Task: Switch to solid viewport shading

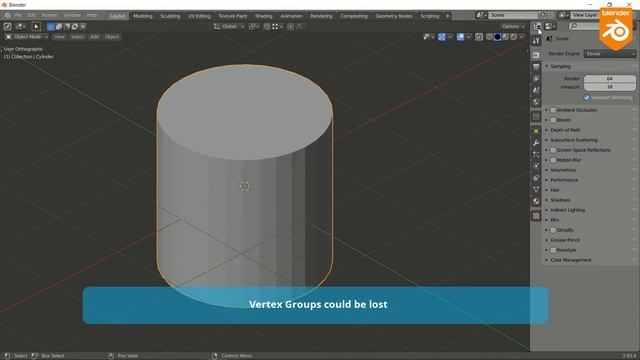Action: [x=497, y=37]
